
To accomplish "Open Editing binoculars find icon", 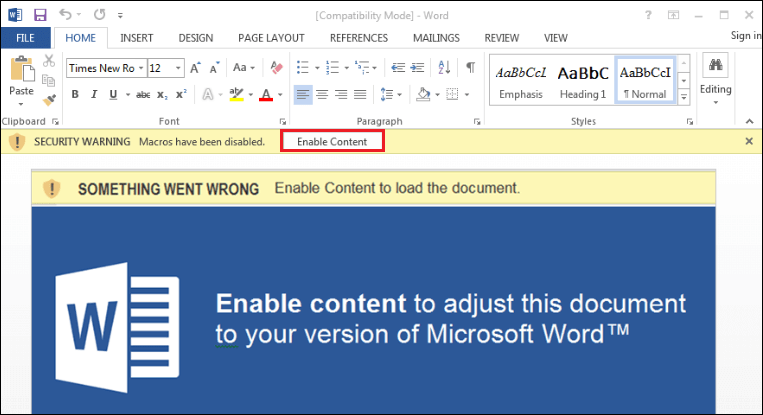I will (715, 65).
